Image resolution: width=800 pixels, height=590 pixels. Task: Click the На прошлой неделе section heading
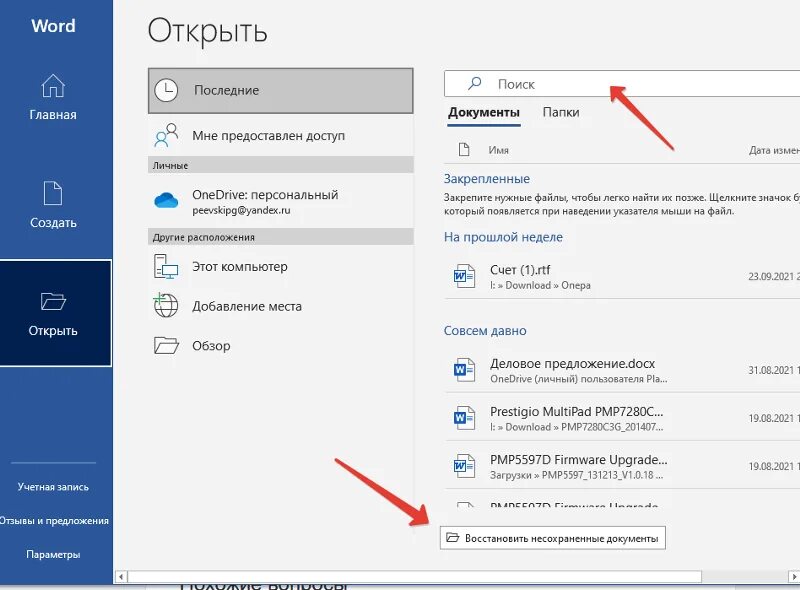503,237
